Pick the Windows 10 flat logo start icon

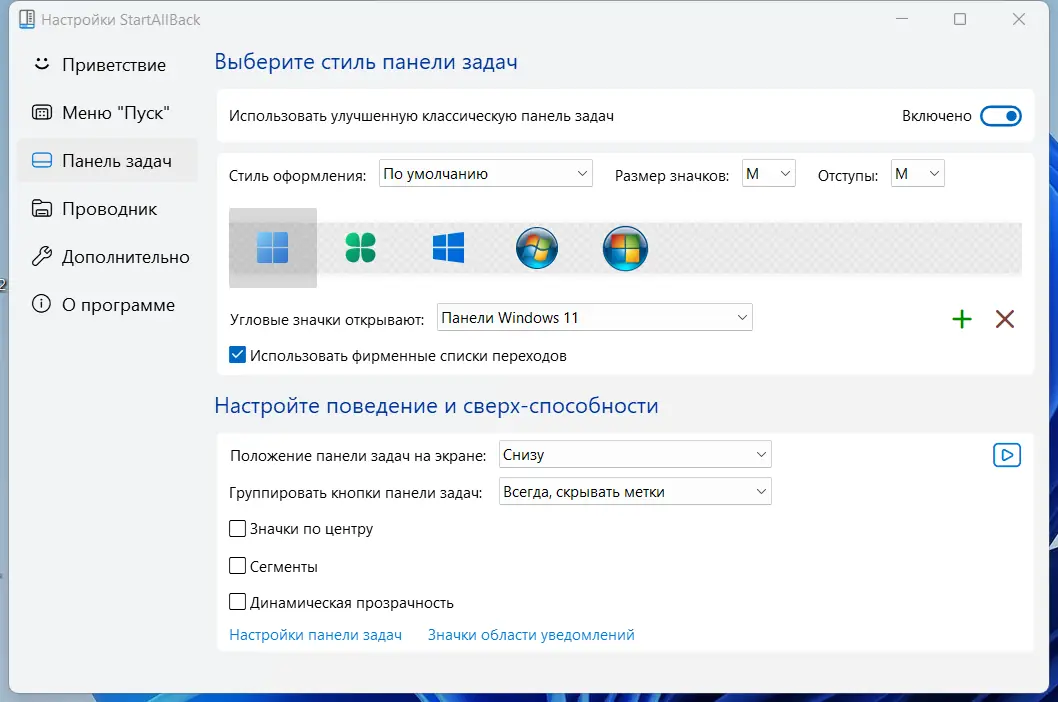click(448, 248)
